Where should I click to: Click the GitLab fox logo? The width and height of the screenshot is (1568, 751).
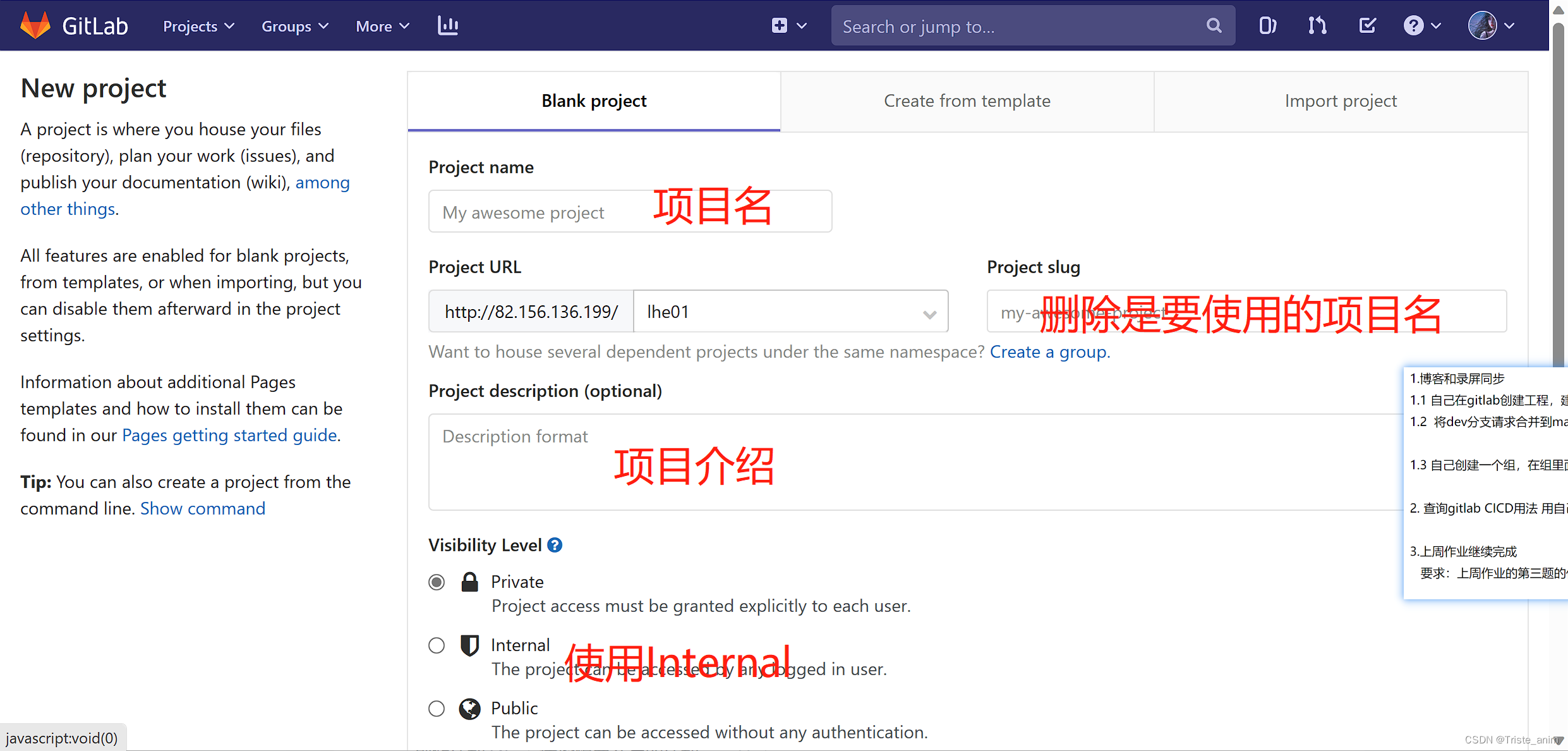pos(35,25)
